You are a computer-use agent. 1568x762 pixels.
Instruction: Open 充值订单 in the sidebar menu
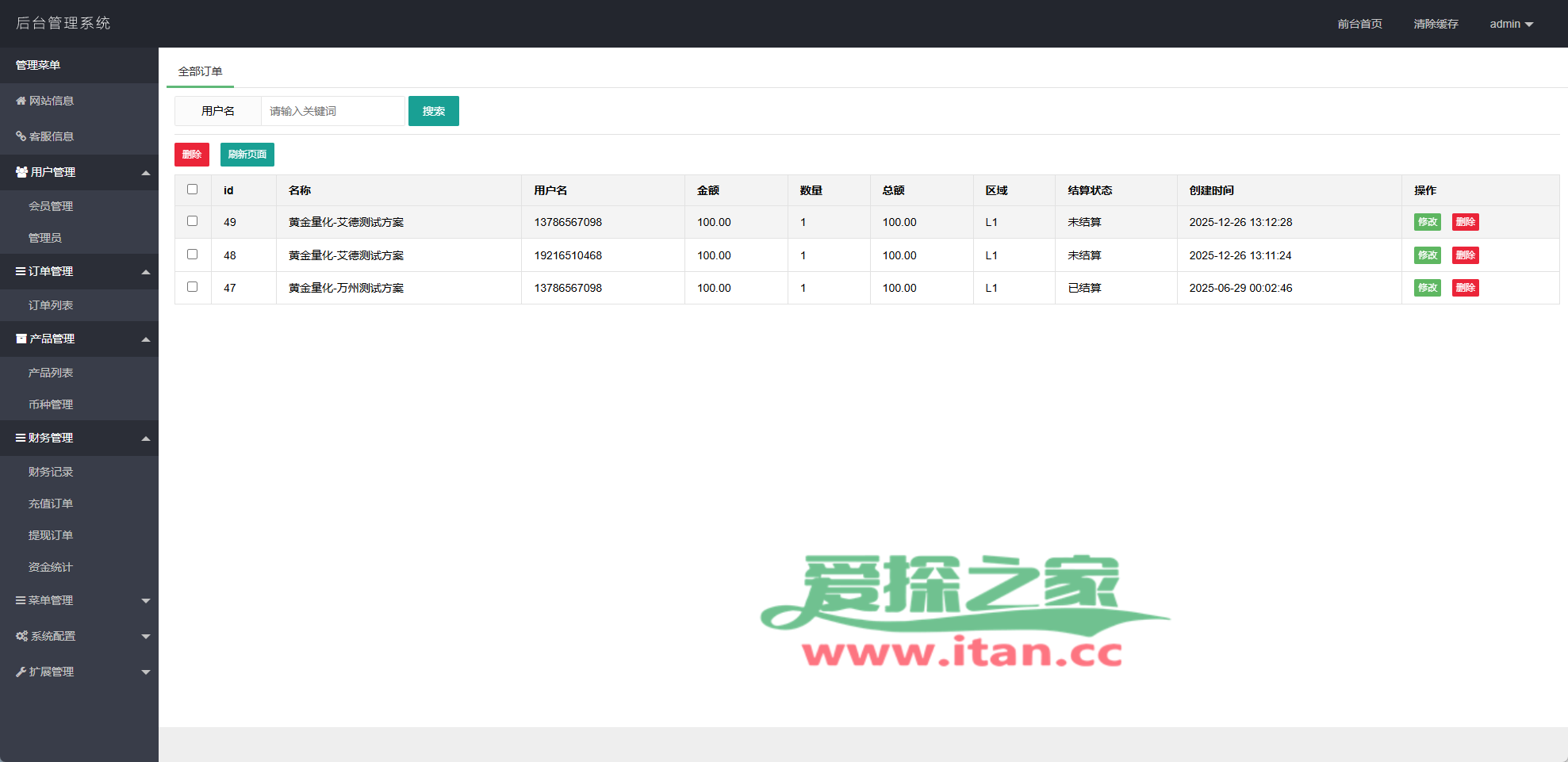pyautogui.click(x=51, y=504)
